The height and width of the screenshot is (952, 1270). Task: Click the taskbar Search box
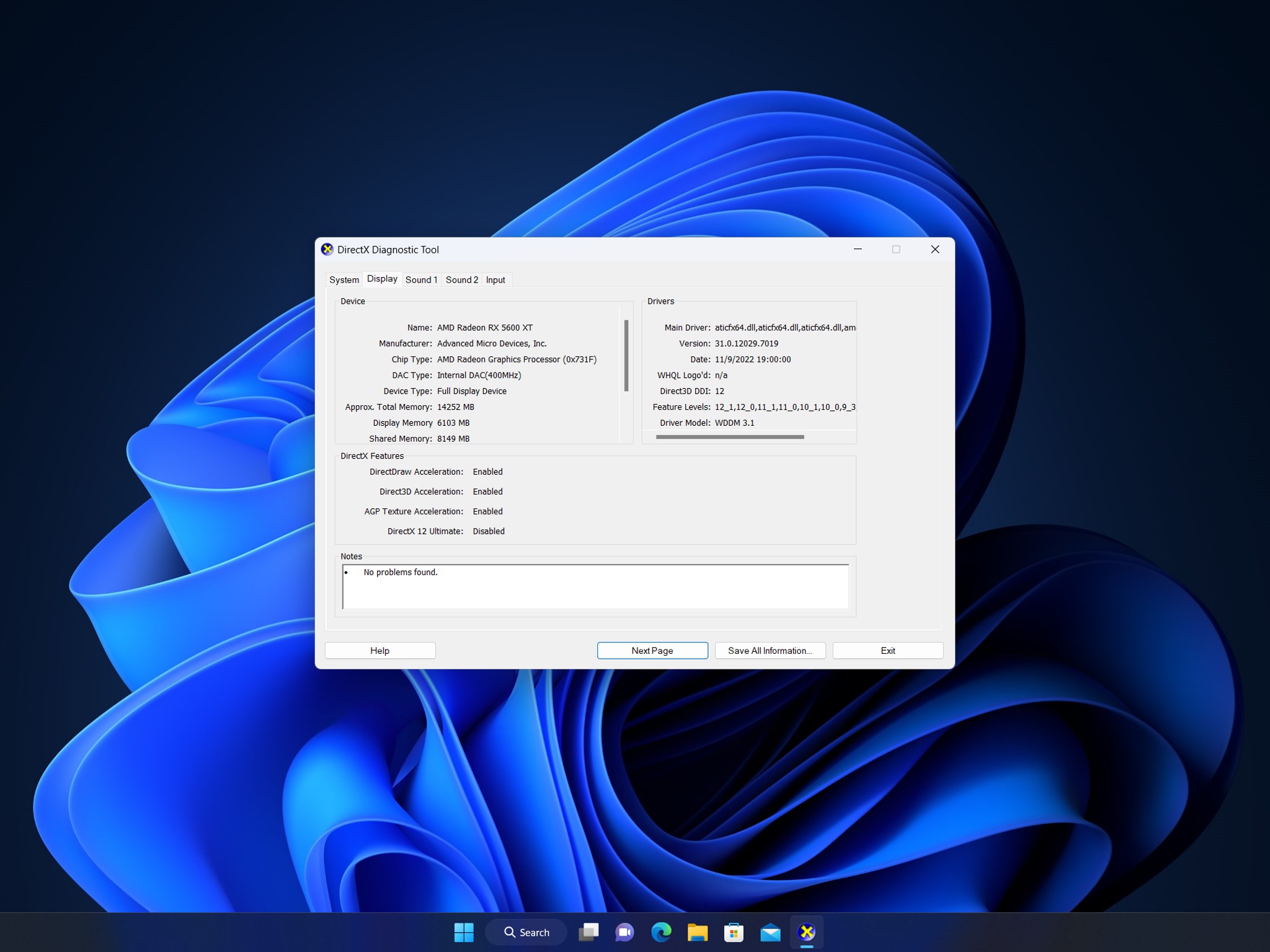coord(526,932)
